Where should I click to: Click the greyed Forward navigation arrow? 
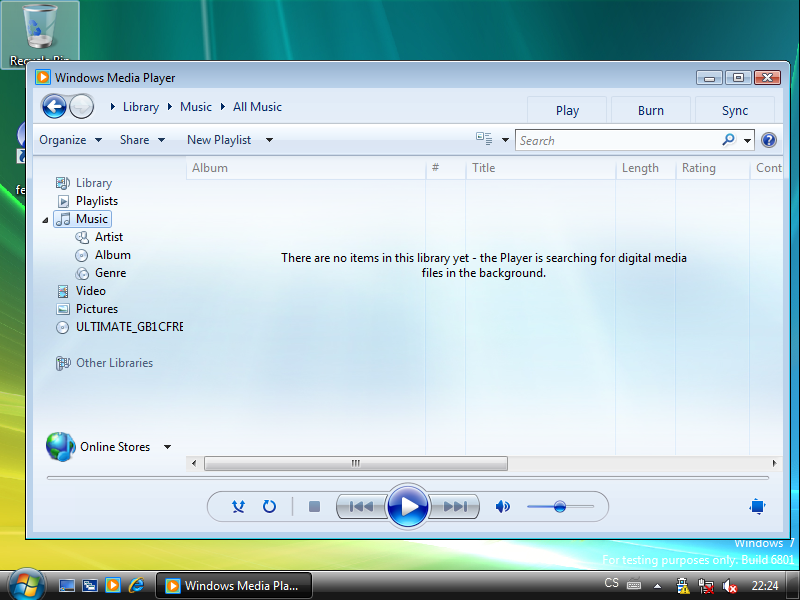(82, 107)
